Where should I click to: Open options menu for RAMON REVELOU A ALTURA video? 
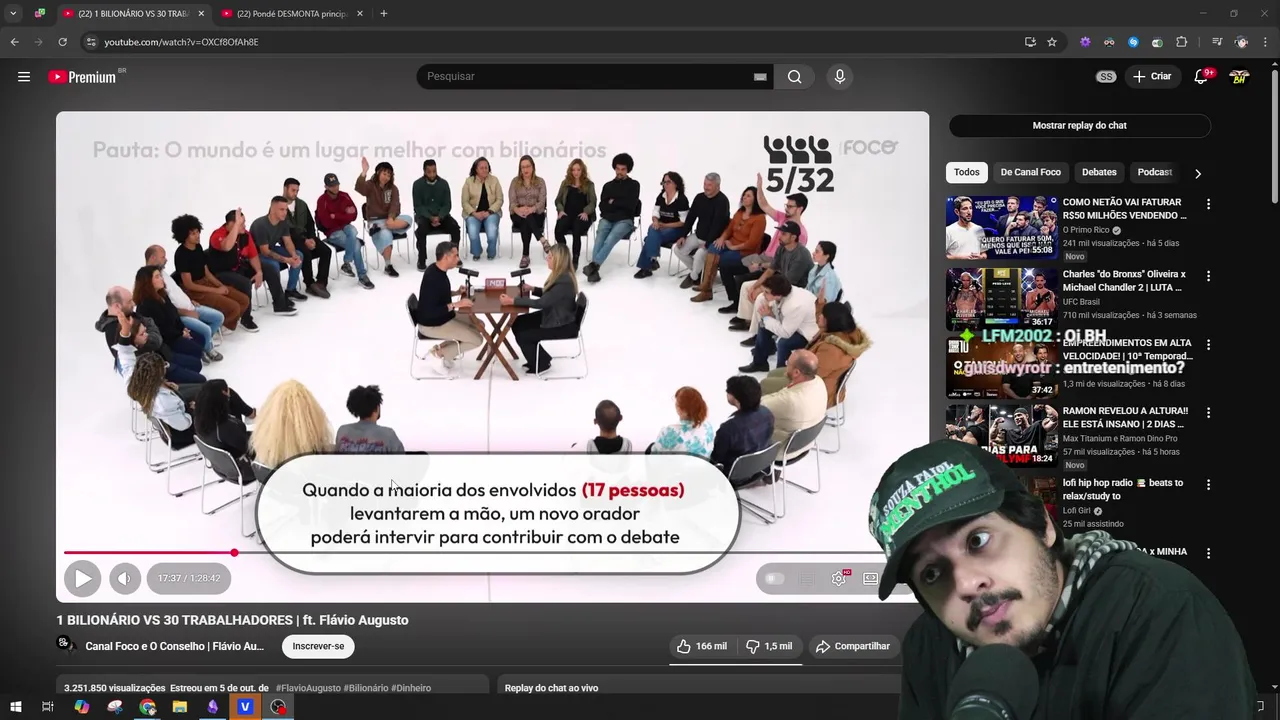point(1208,413)
